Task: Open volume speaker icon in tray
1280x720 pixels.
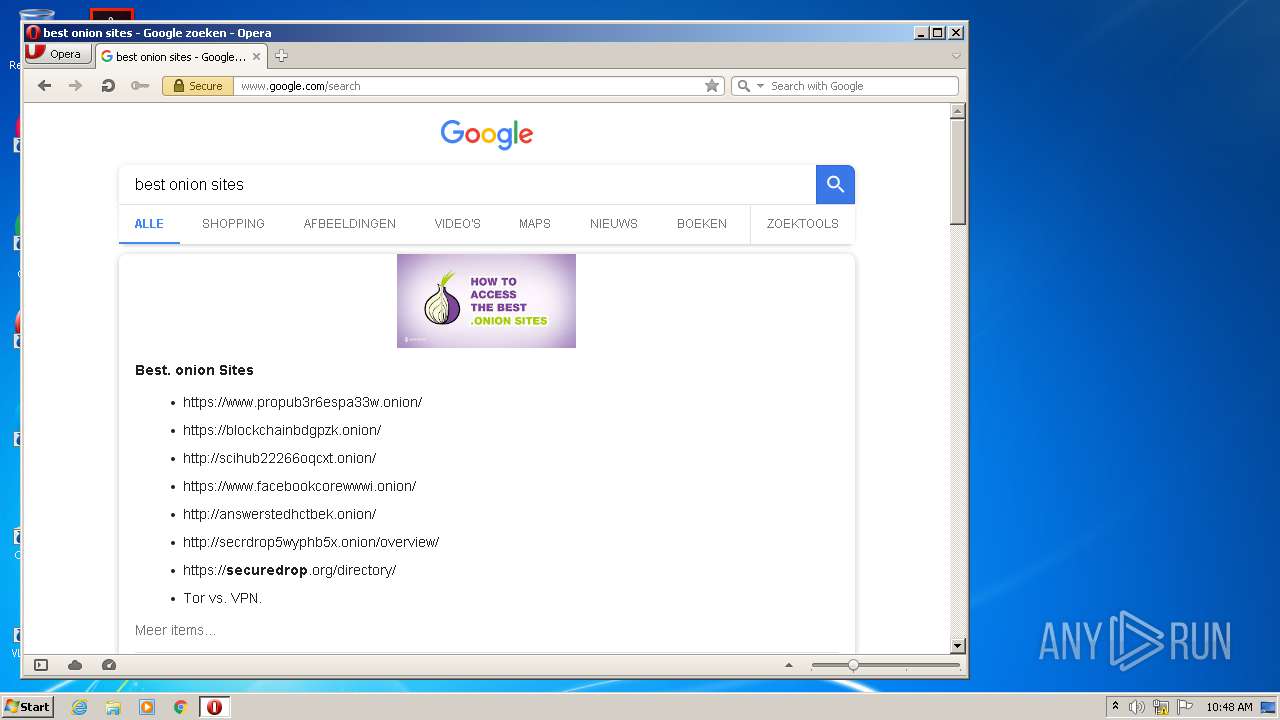Action: tap(1137, 707)
